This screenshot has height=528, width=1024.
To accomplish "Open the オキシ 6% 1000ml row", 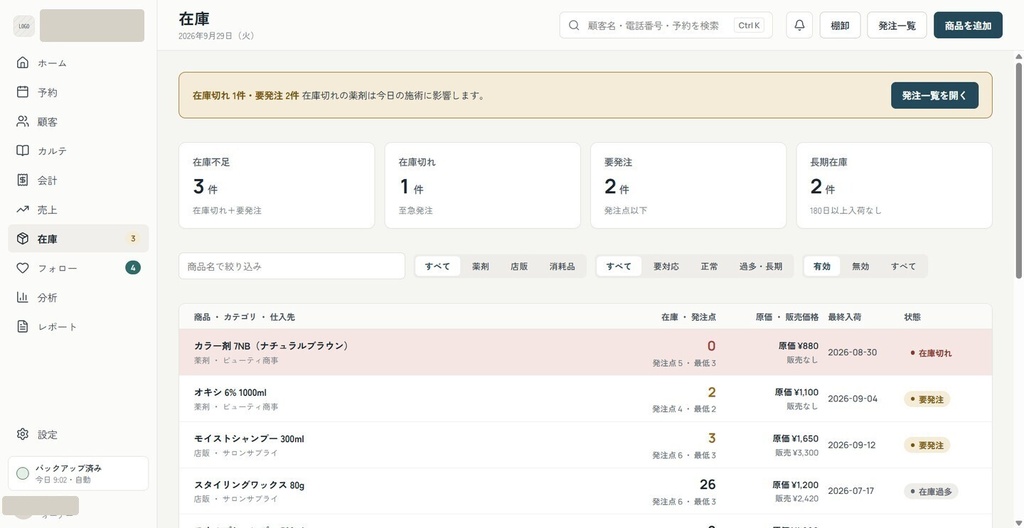I will point(585,399).
